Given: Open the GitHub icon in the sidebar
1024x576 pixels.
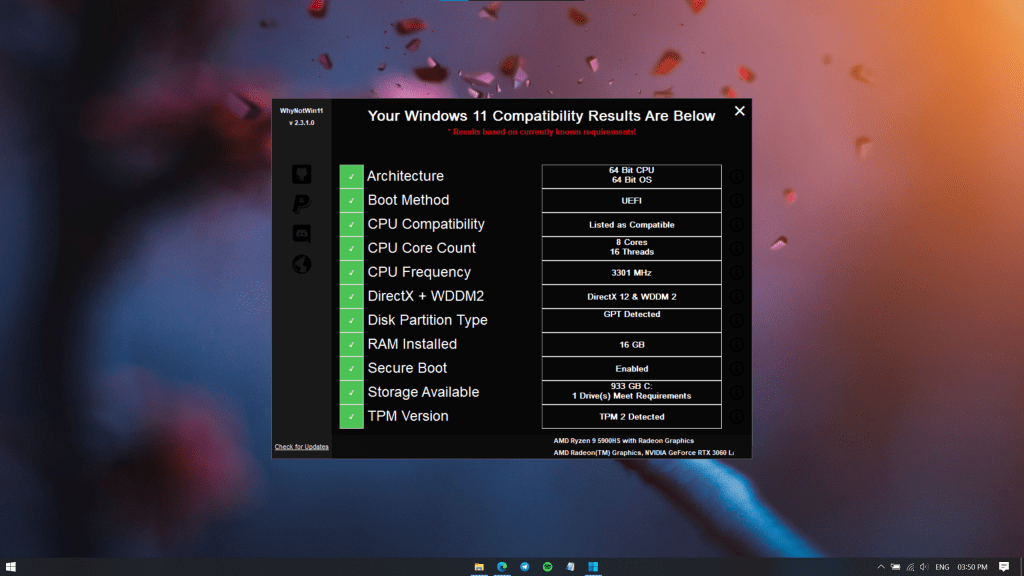Looking at the screenshot, I should click(x=301, y=174).
